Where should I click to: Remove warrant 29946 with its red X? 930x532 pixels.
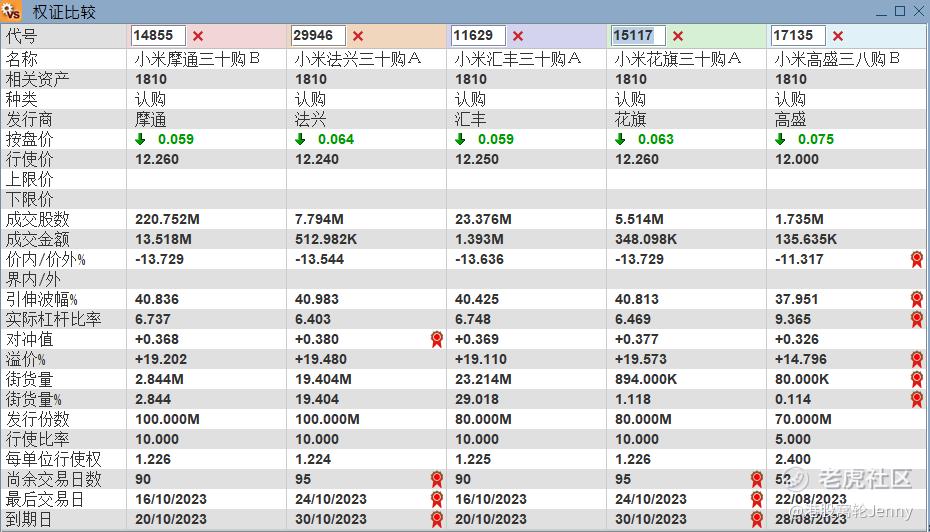click(358, 36)
